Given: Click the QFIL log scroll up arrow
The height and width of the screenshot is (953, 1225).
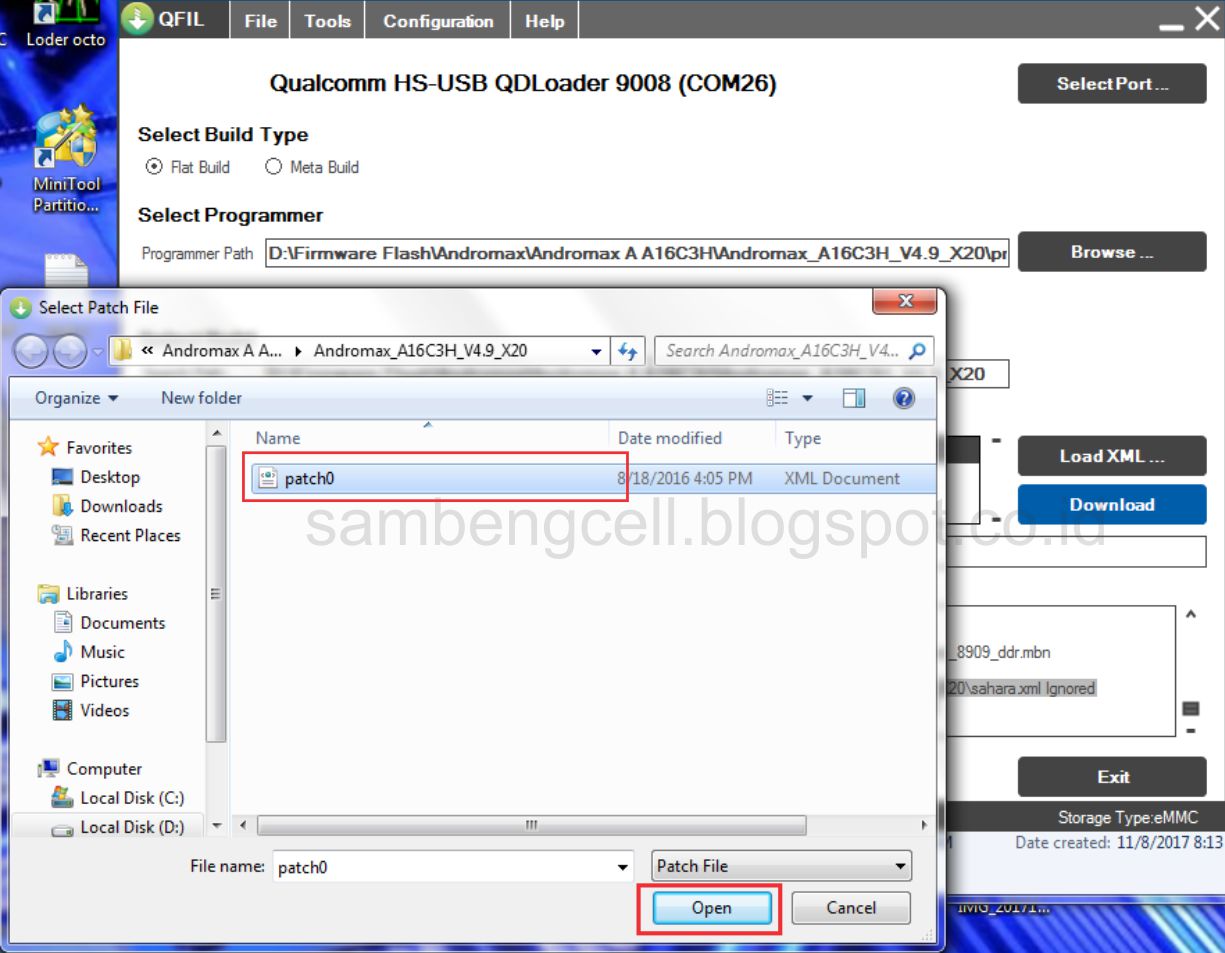Looking at the screenshot, I should pos(1190,615).
